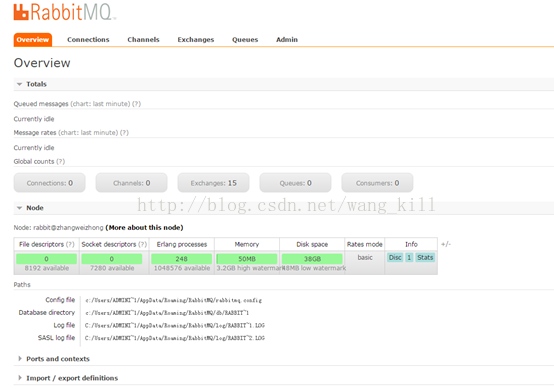
Task: Open help for Global counts (?)
Action: [61, 161]
